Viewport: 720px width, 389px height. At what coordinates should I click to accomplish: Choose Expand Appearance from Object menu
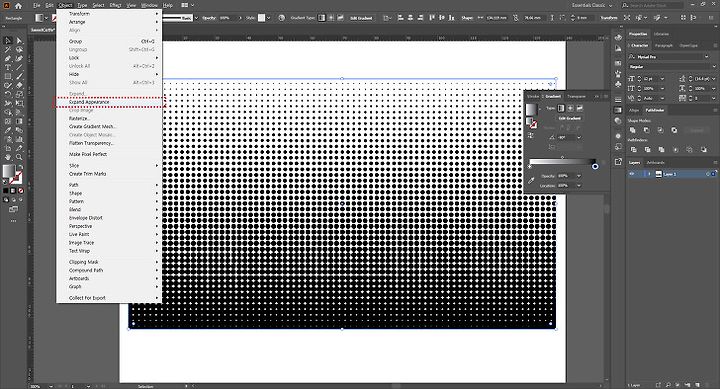[x=109, y=102]
